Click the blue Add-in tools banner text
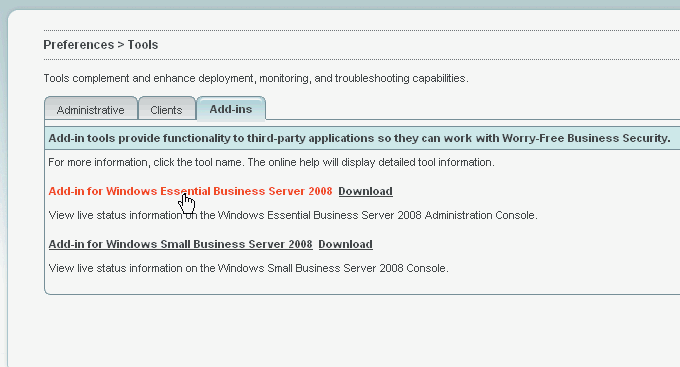 pos(359,138)
